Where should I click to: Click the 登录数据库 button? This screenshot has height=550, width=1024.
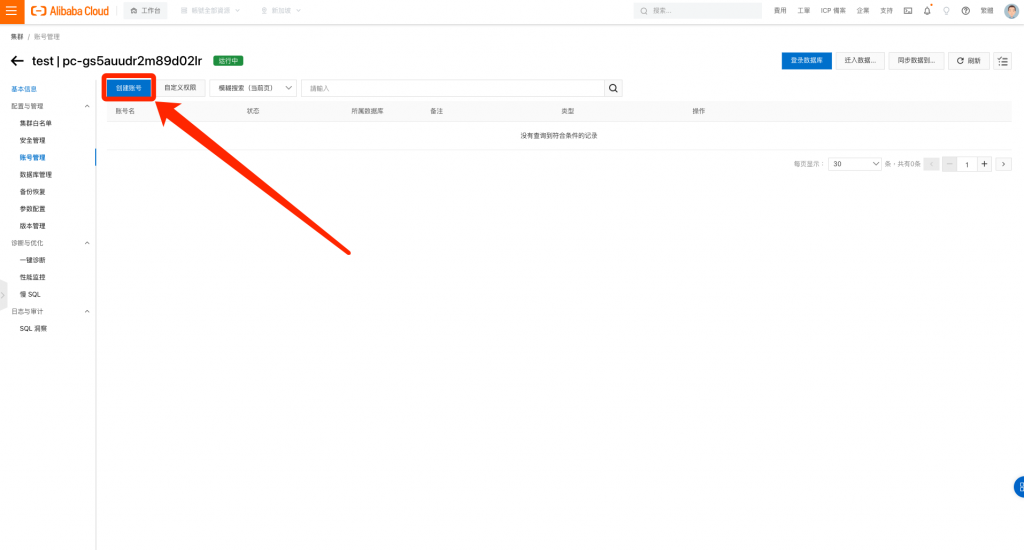coord(807,61)
